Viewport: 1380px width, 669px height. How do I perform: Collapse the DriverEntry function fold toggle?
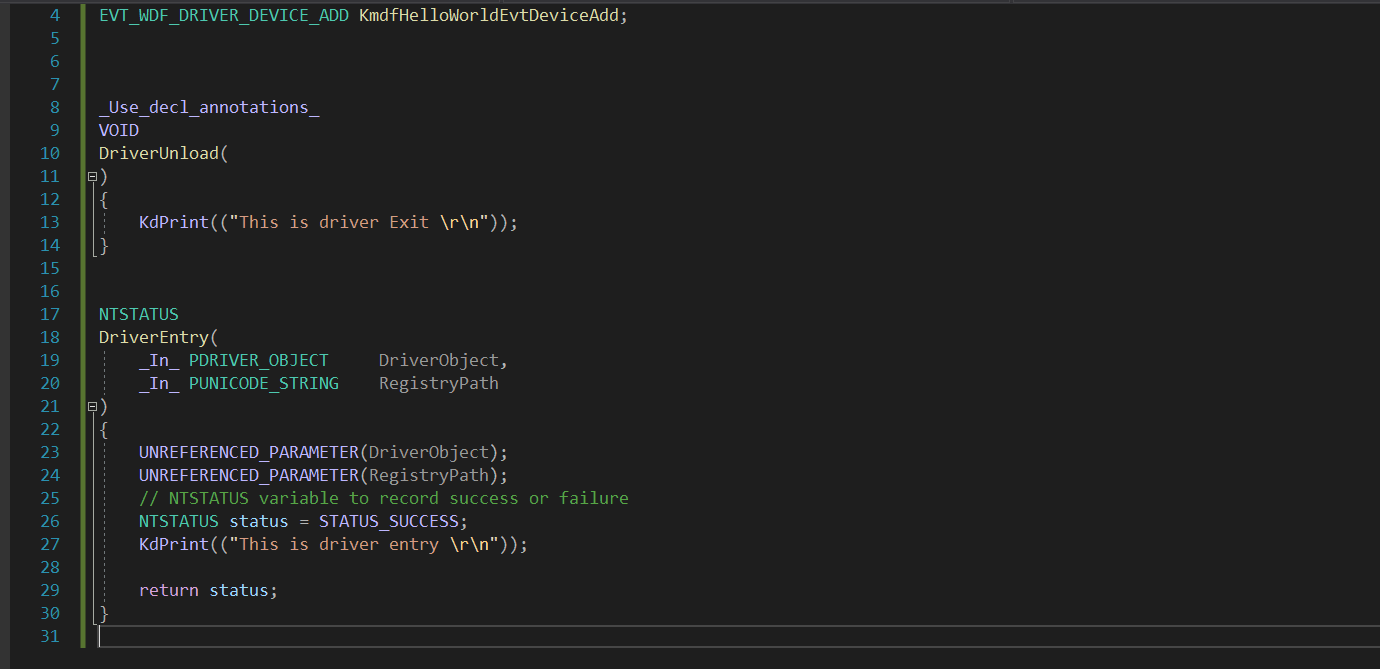click(x=92, y=407)
